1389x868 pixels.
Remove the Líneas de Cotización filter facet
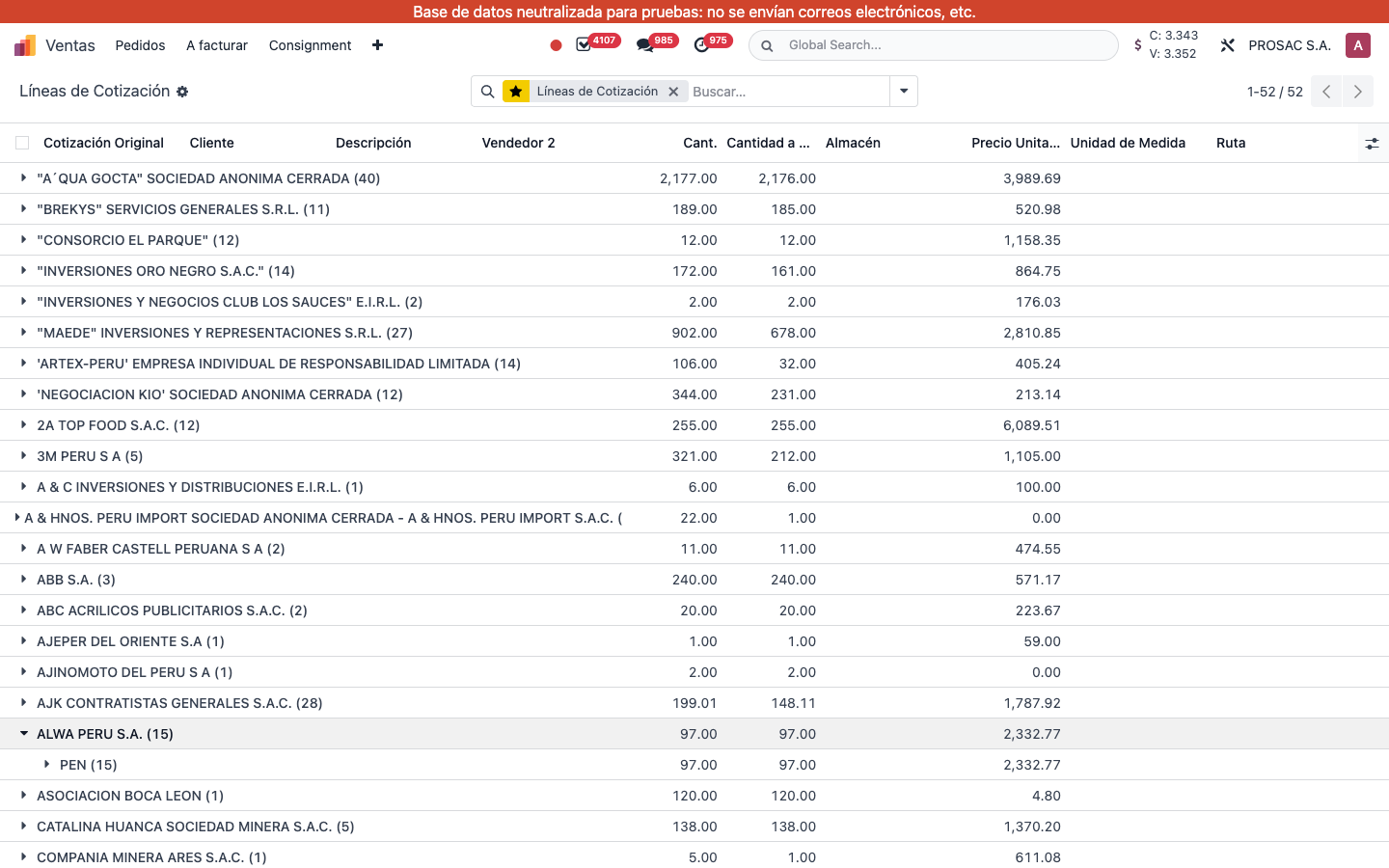point(673,92)
